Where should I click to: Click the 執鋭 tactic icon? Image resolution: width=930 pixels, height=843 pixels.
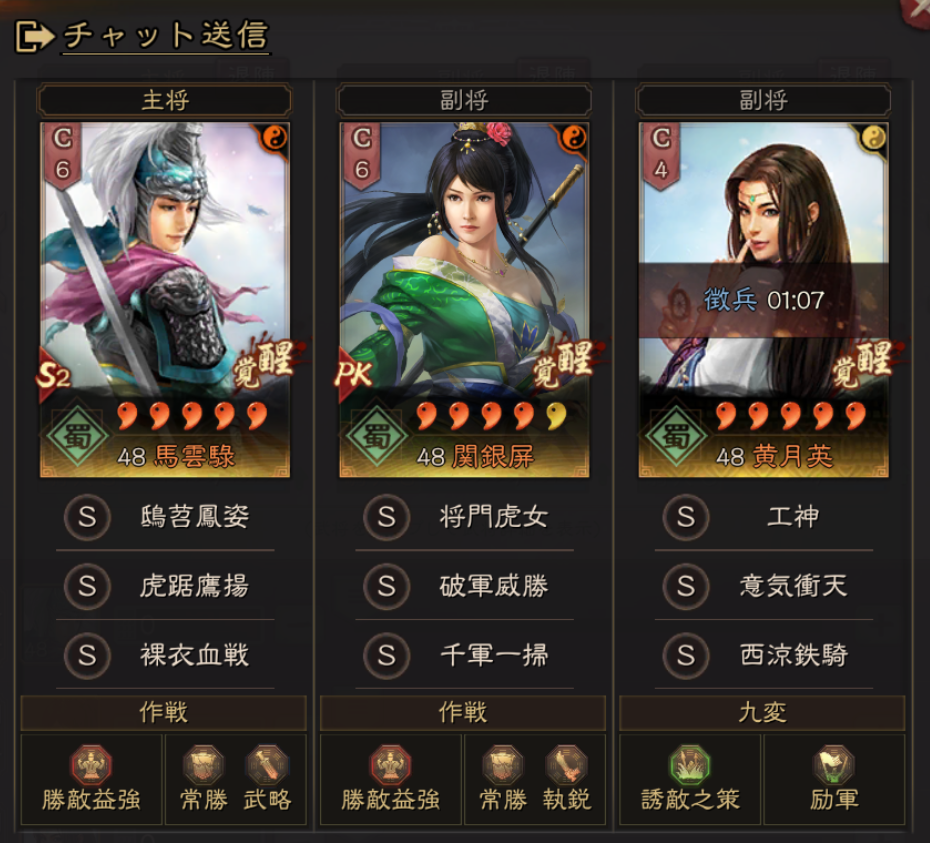click(x=566, y=765)
